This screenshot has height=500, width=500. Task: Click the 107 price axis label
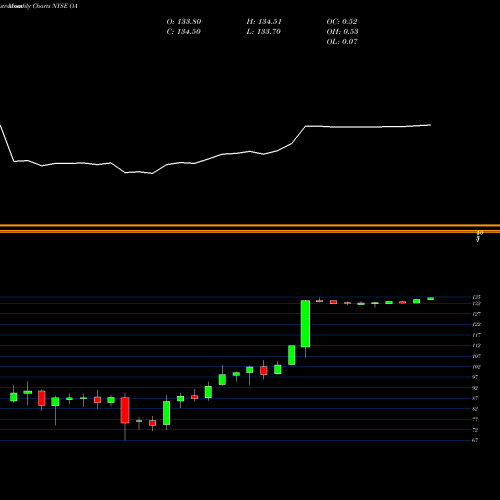point(476,356)
